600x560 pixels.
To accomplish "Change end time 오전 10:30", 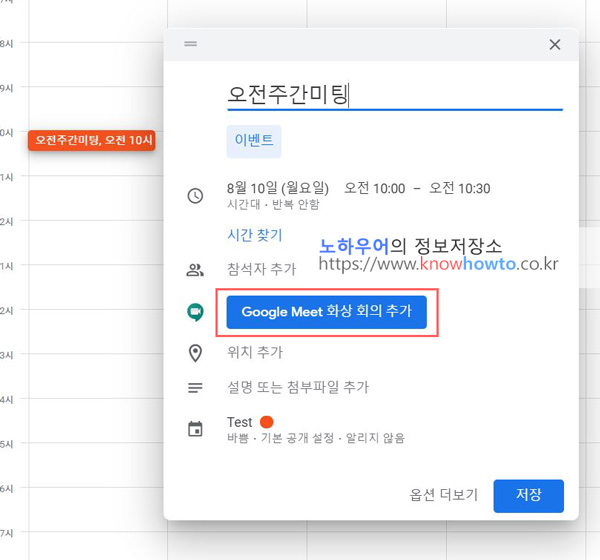I will point(459,188).
